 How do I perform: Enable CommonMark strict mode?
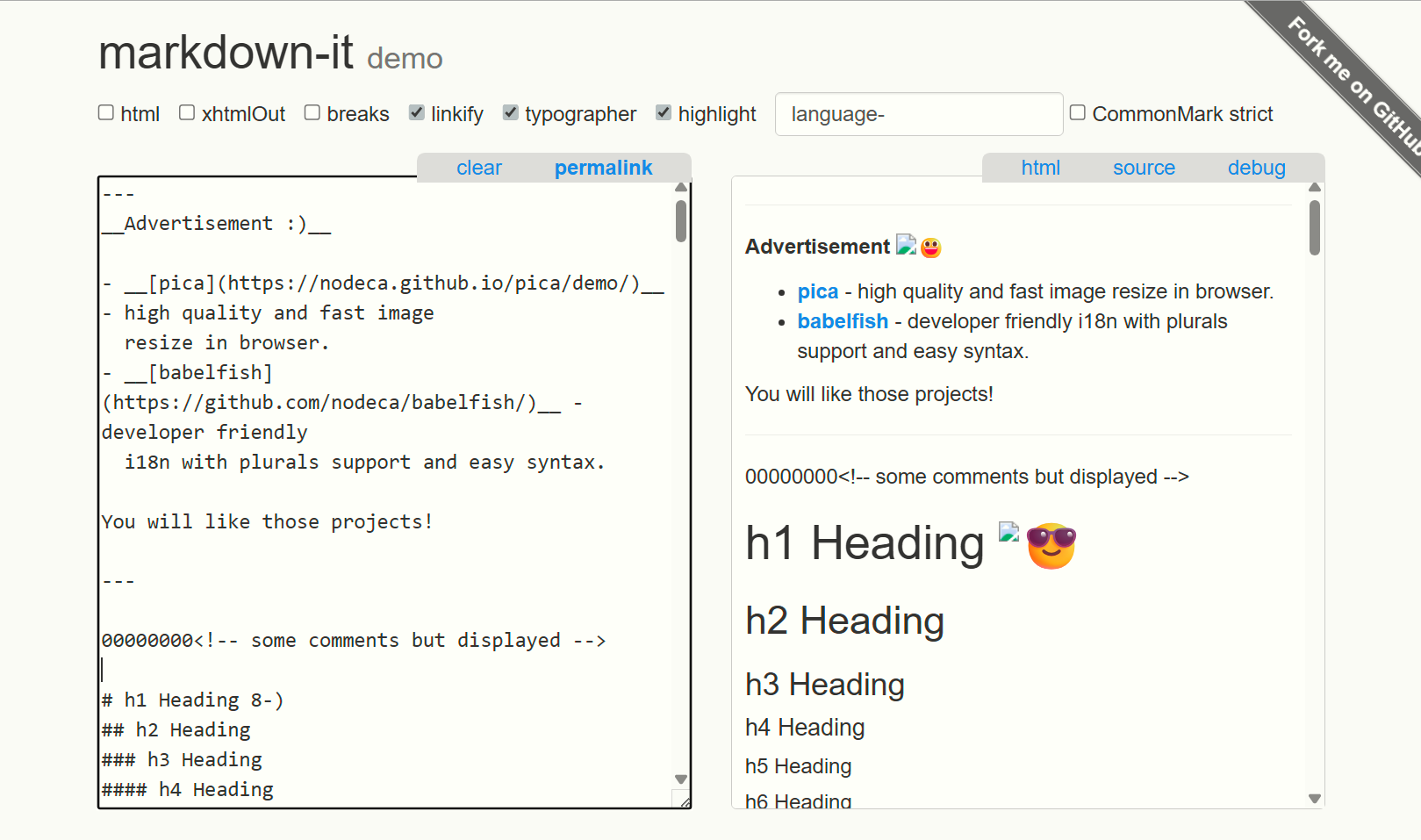tap(1078, 112)
